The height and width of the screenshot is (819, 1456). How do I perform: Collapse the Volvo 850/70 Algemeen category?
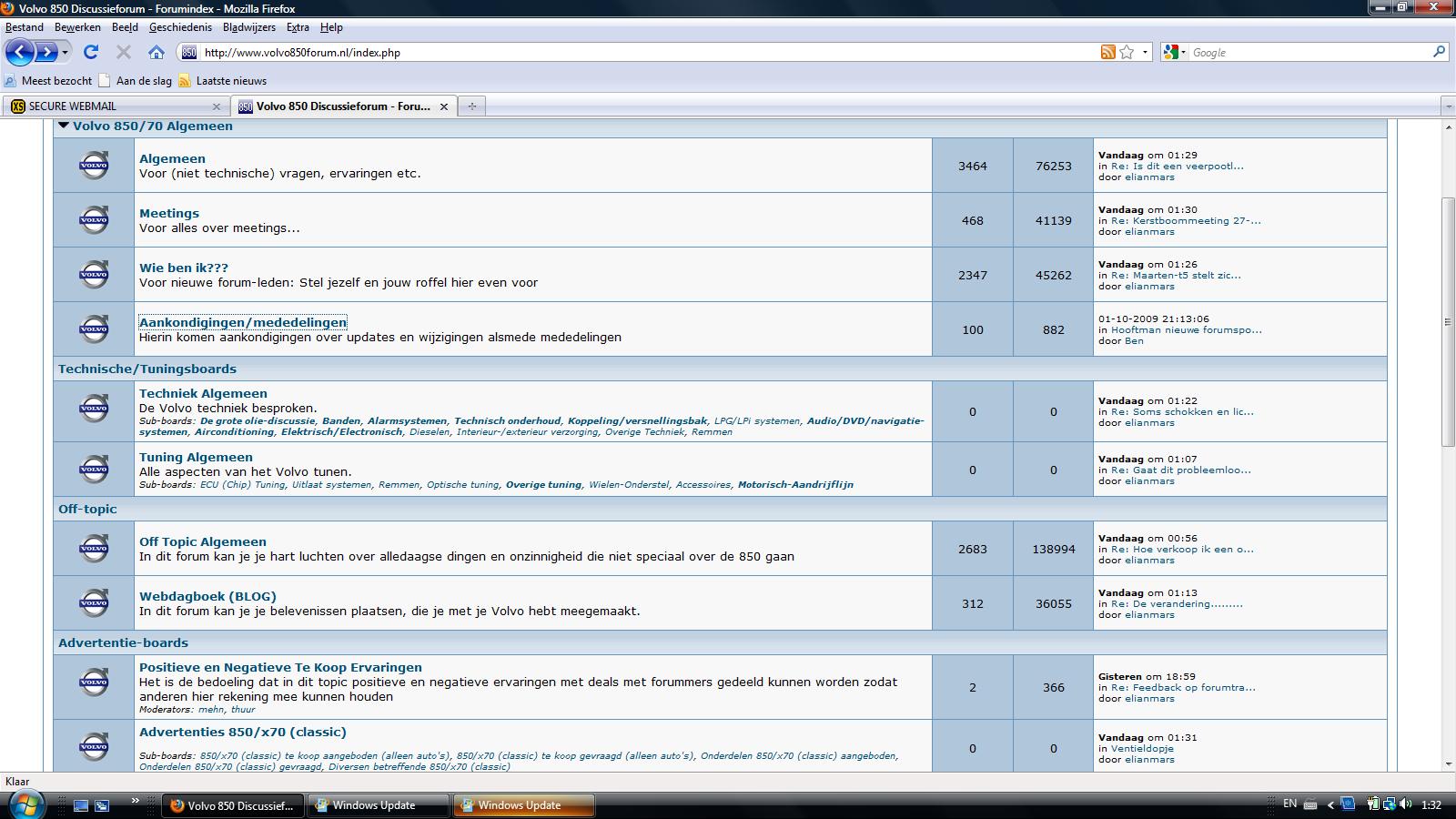pos(64,126)
